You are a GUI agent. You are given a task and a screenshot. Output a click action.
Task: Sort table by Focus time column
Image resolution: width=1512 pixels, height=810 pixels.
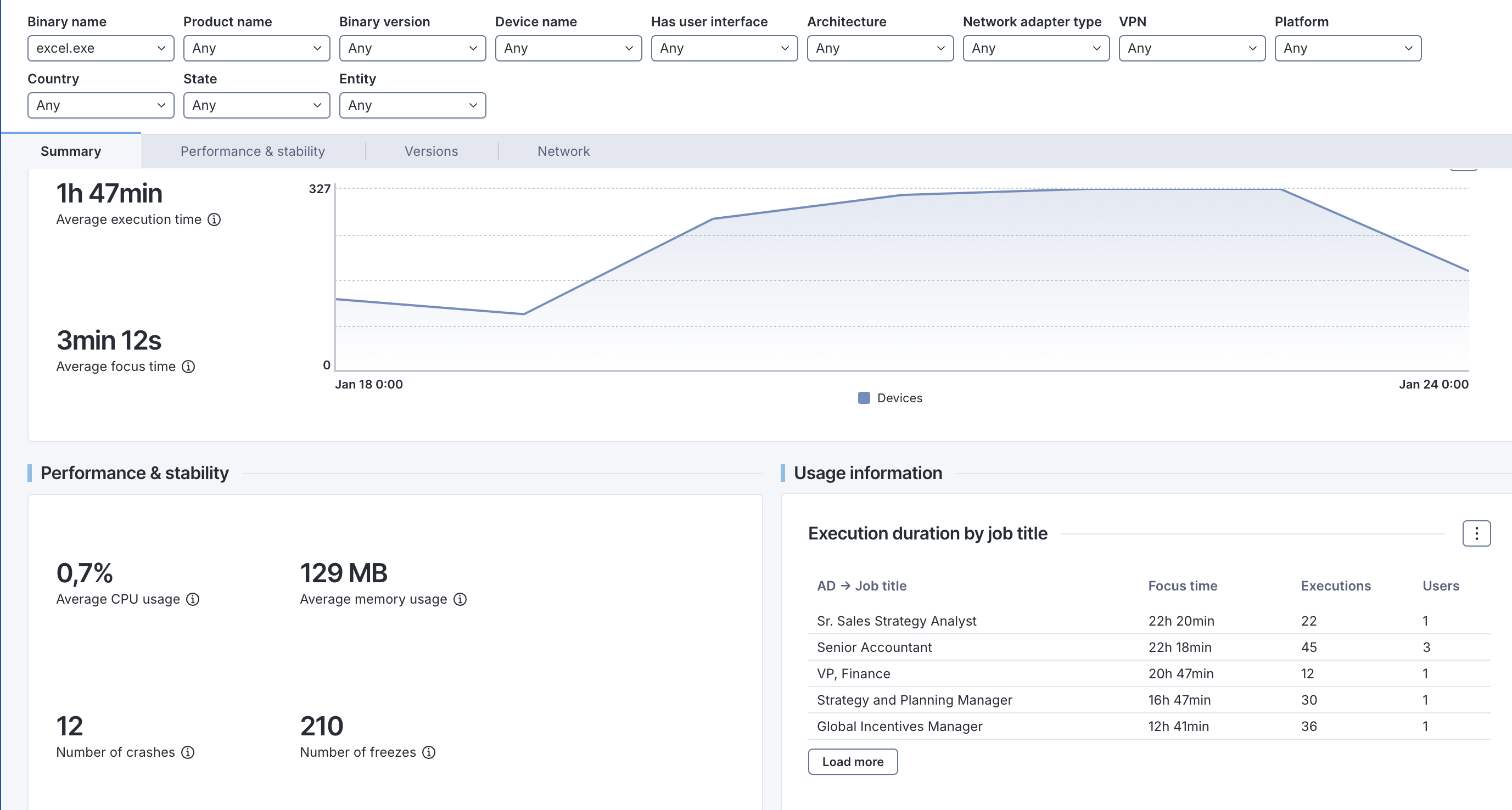click(x=1182, y=586)
